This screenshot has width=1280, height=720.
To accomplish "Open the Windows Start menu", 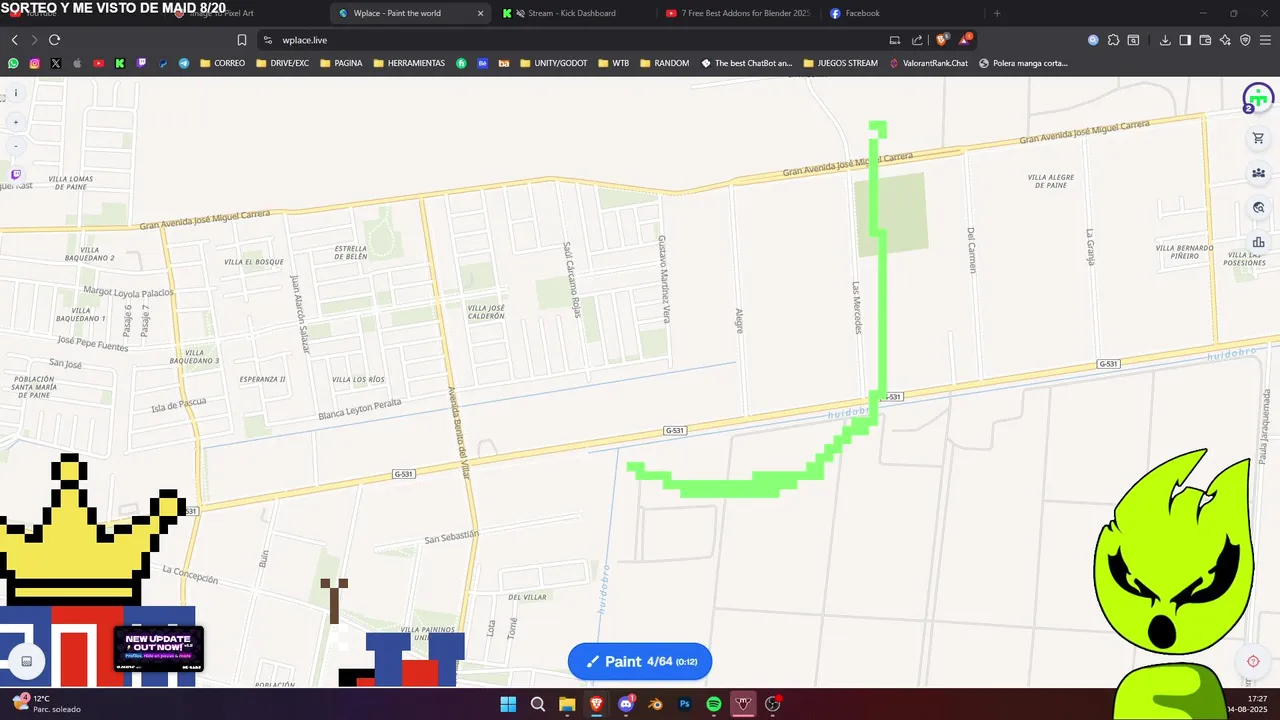I will [508, 704].
